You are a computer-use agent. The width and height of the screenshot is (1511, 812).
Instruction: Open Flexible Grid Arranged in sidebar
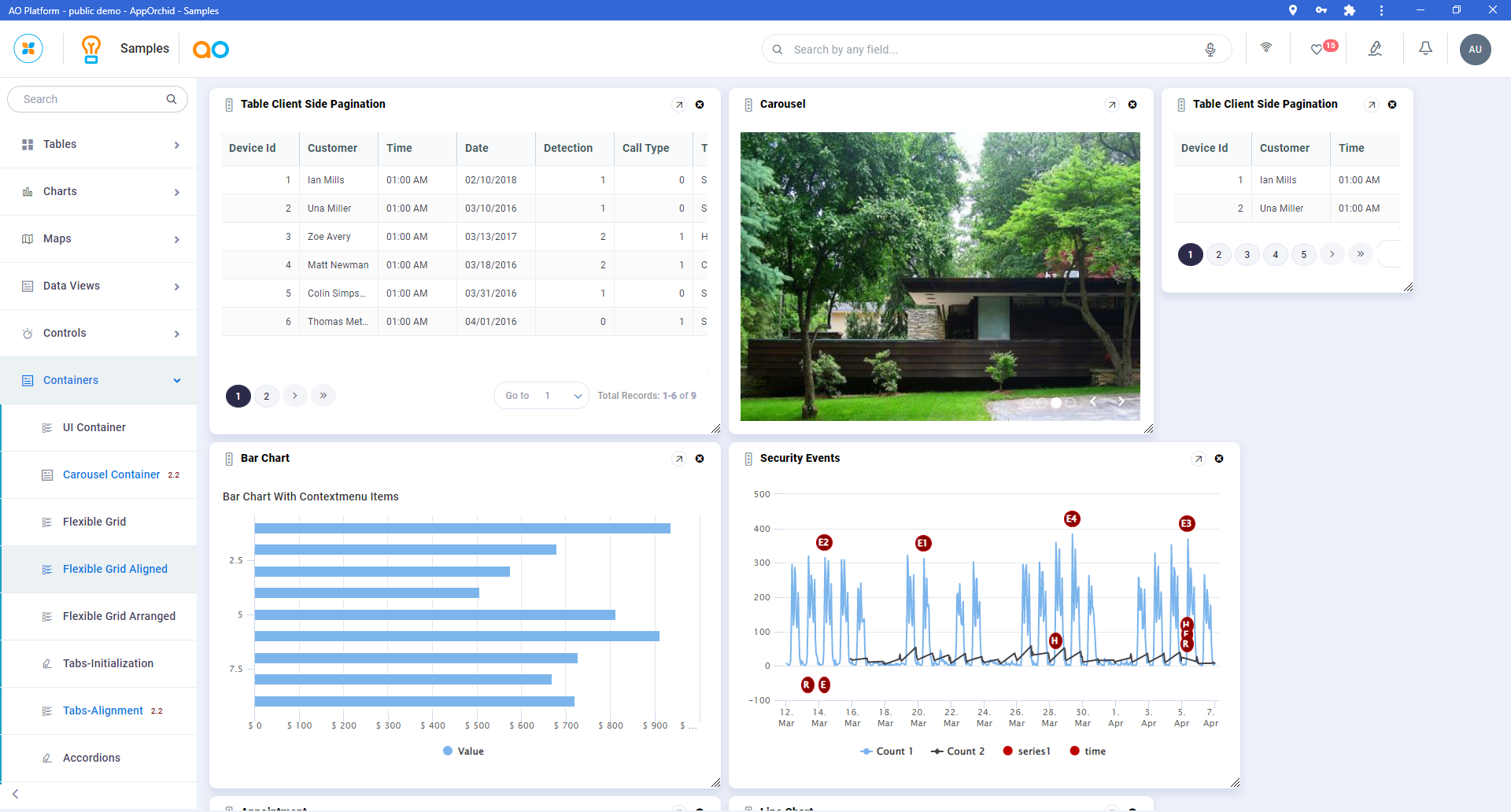(119, 616)
